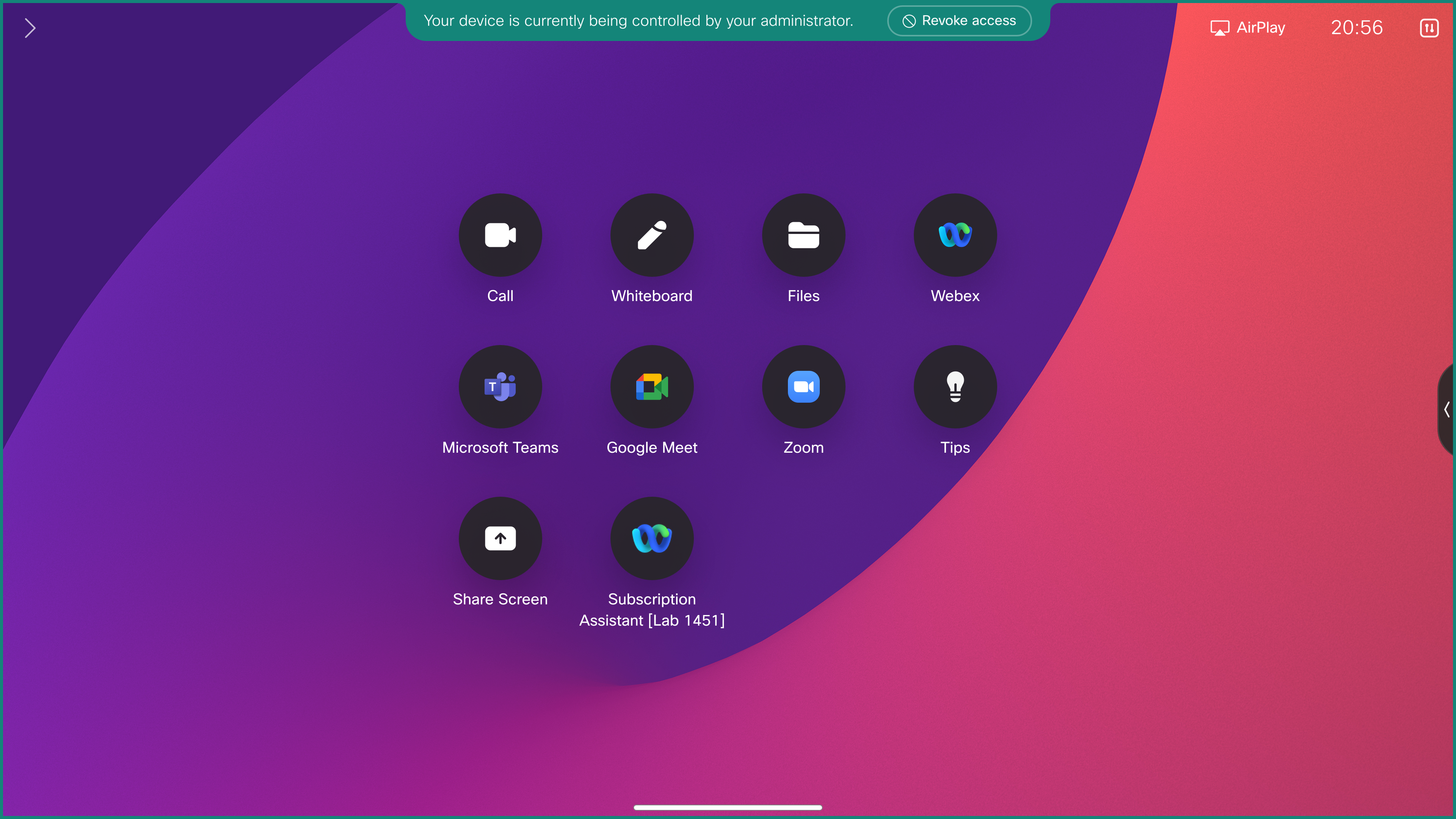Launch the Whiteboard pencil icon
Image resolution: width=1456 pixels, height=819 pixels.
(x=652, y=235)
